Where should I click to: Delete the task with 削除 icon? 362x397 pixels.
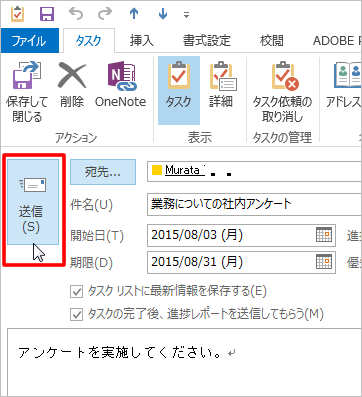coord(72,85)
